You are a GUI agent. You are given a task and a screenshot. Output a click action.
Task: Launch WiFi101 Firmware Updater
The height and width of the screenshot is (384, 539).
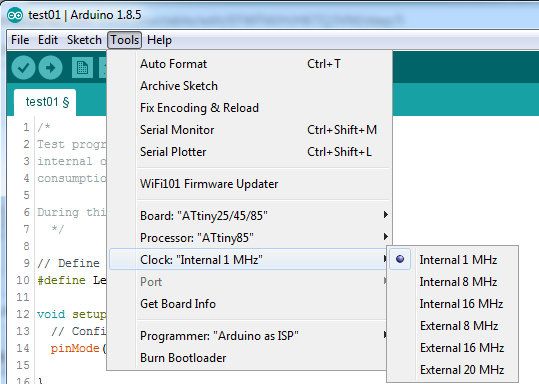tap(249, 184)
